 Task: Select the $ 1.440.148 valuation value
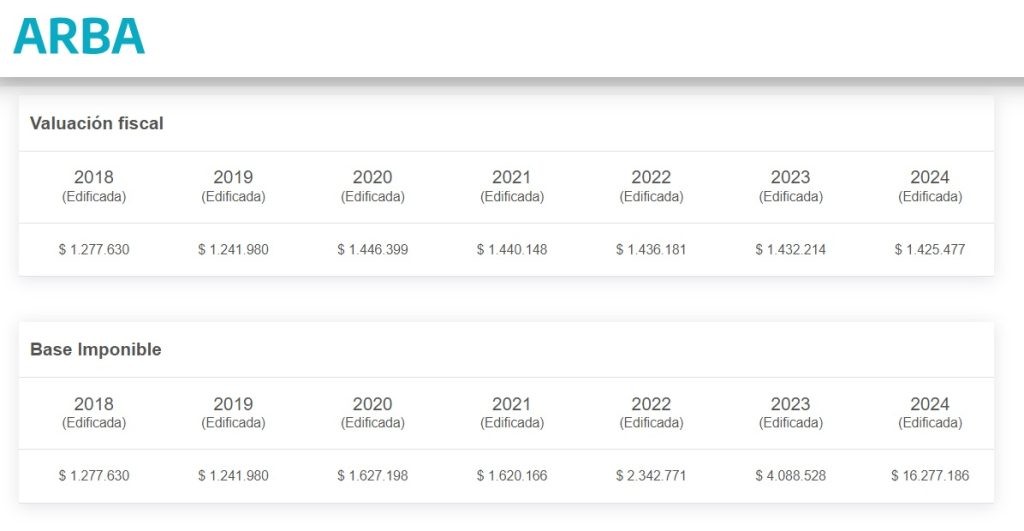pyautogui.click(x=512, y=249)
